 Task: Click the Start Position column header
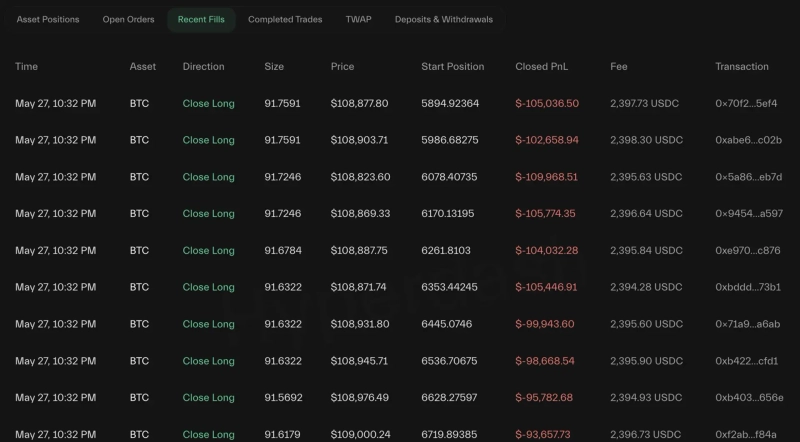click(452, 67)
